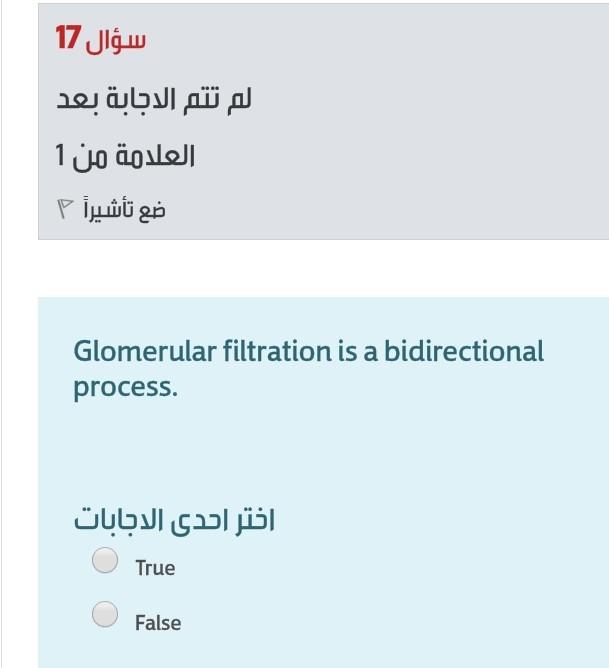The height and width of the screenshot is (668, 609).
Task: Click the سؤال heading text
Action: tap(115, 42)
